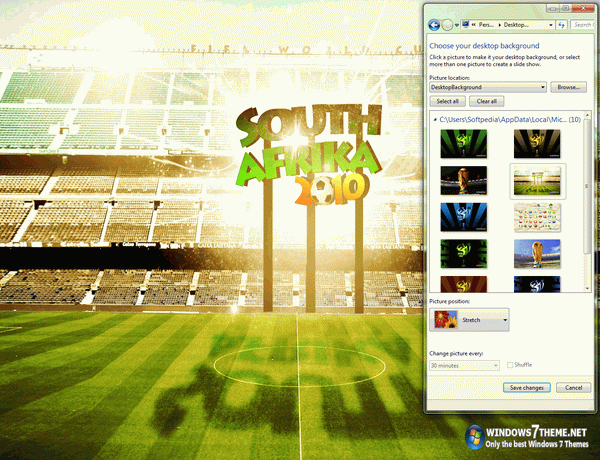Choose the trophy under blue sky wallpaper

pos(537,254)
